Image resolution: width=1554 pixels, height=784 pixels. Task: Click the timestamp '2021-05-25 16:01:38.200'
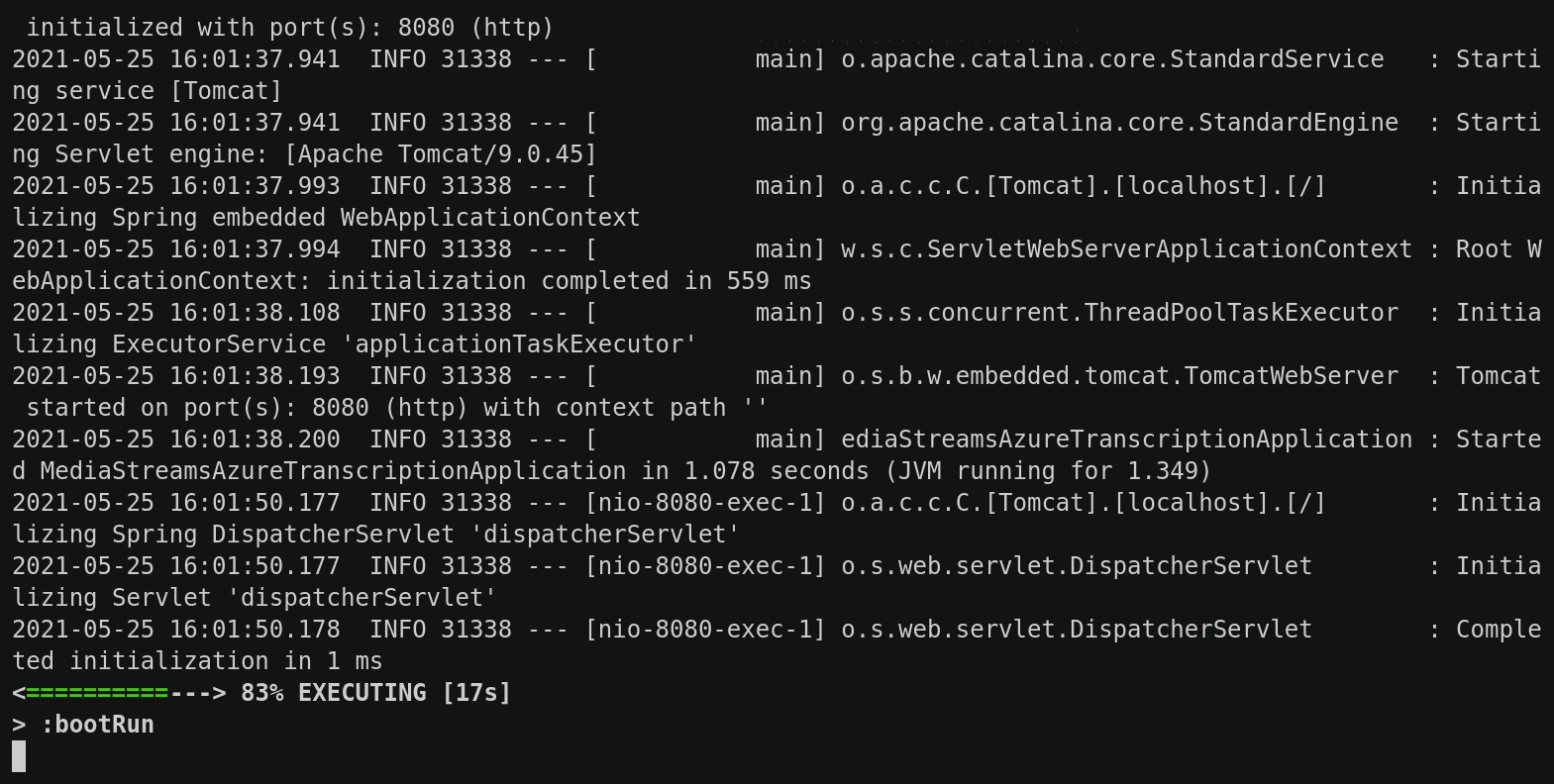pyautogui.click(x=176, y=440)
